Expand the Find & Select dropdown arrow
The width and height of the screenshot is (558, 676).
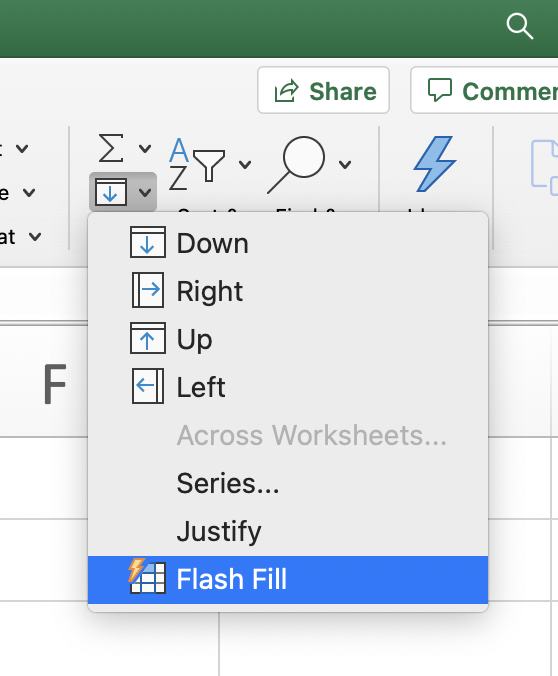point(345,164)
